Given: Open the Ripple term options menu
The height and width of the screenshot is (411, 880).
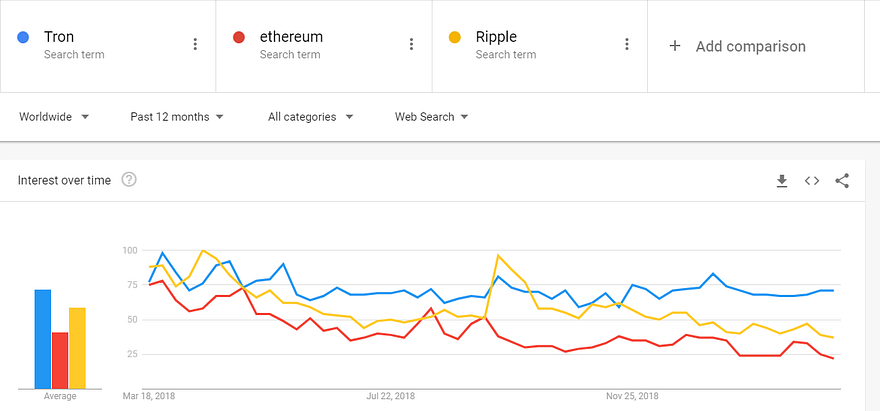Looking at the screenshot, I should 627,44.
